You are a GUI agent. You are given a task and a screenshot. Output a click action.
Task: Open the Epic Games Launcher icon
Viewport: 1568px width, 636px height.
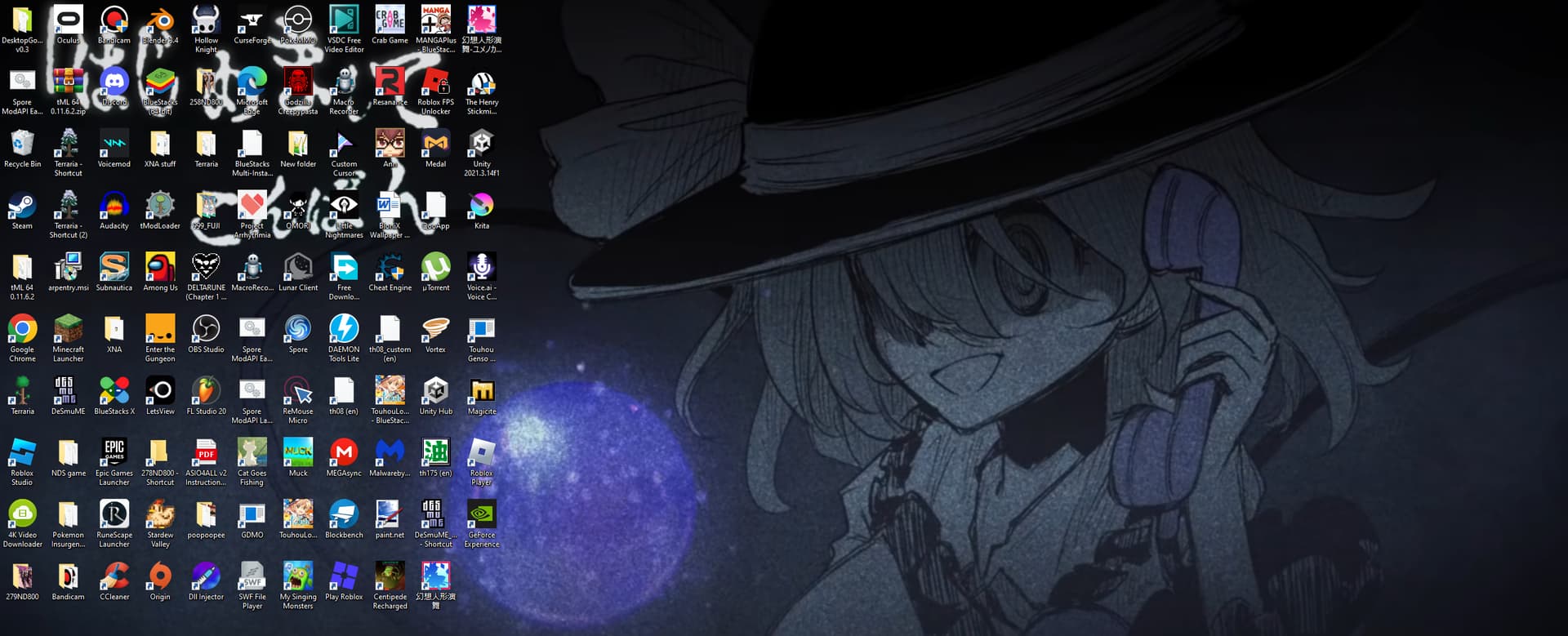point(114,453)
